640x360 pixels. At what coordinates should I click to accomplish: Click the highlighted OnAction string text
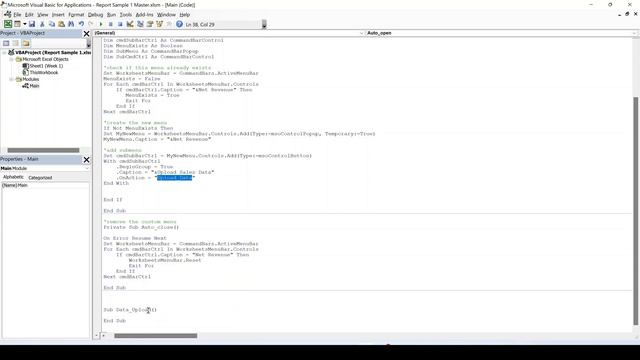click(x=174, y=178)
